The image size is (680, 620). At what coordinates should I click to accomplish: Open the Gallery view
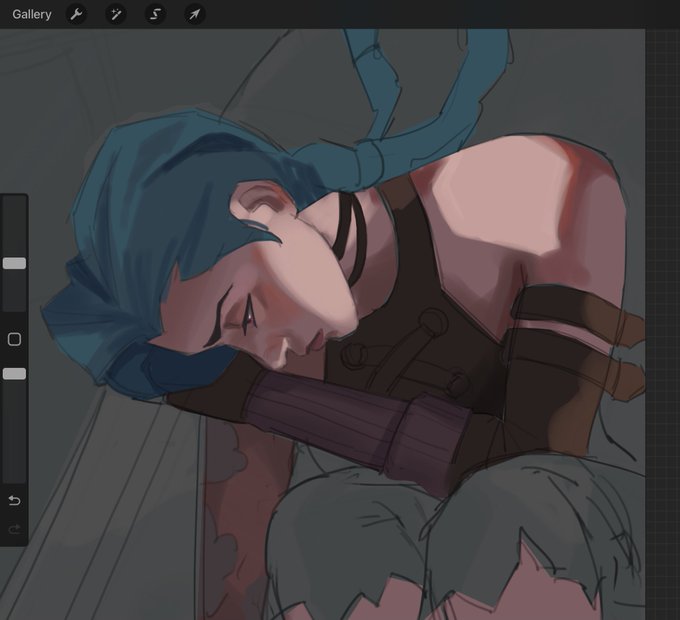32,14
